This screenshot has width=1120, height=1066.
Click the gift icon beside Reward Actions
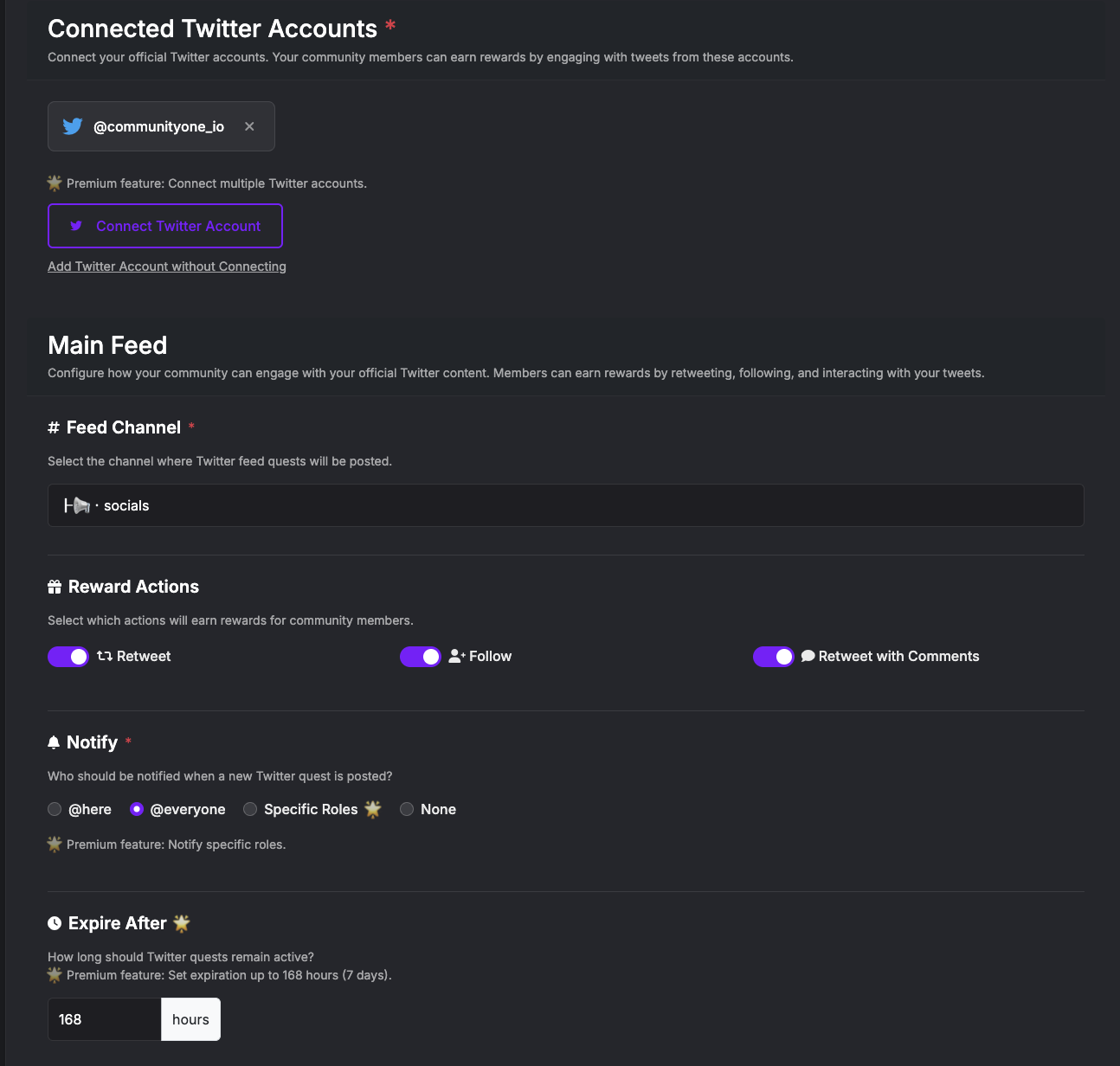click(x=54, y=587)
